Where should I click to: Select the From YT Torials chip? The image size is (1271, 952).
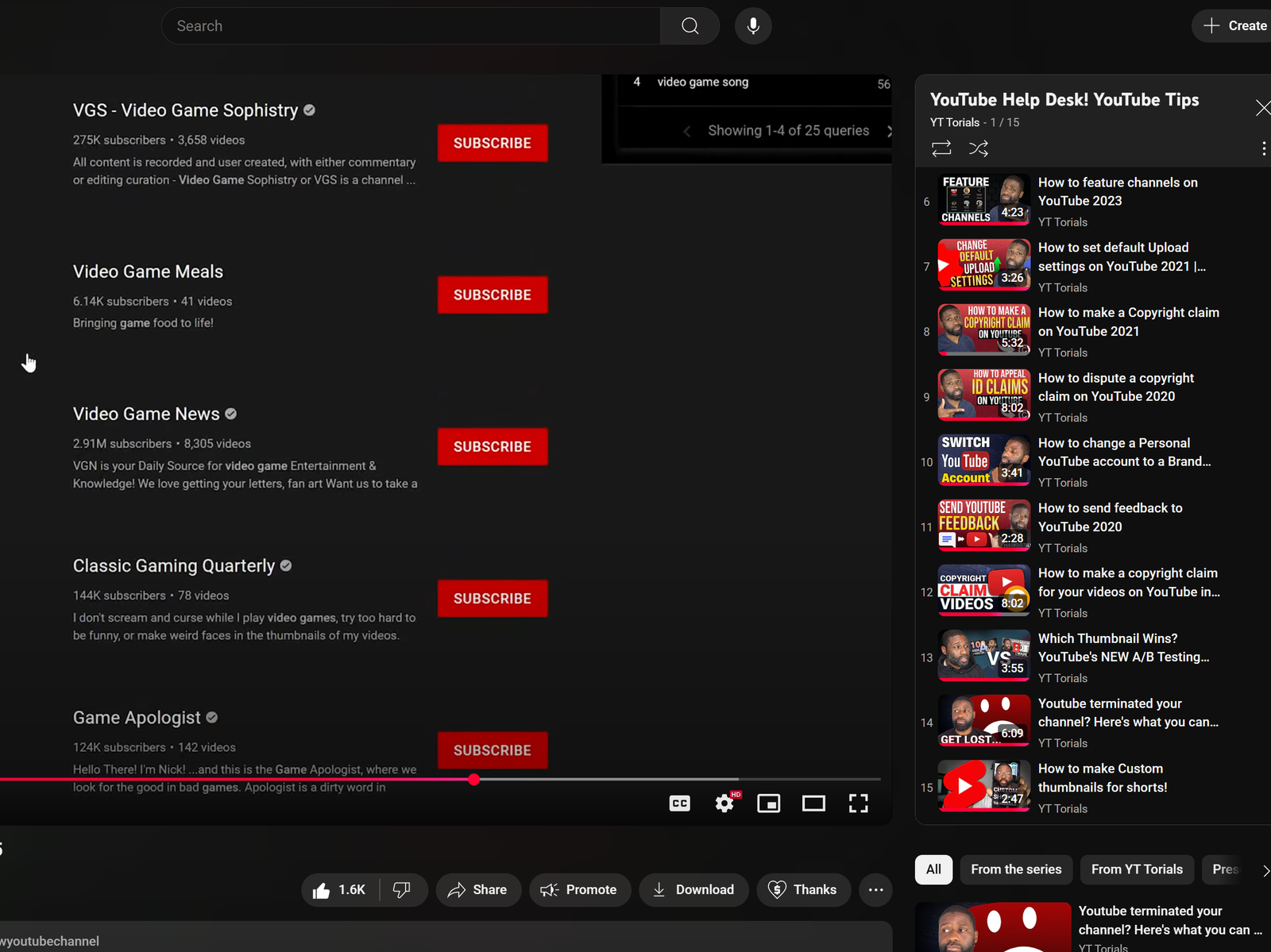[x=1137, y=869]
